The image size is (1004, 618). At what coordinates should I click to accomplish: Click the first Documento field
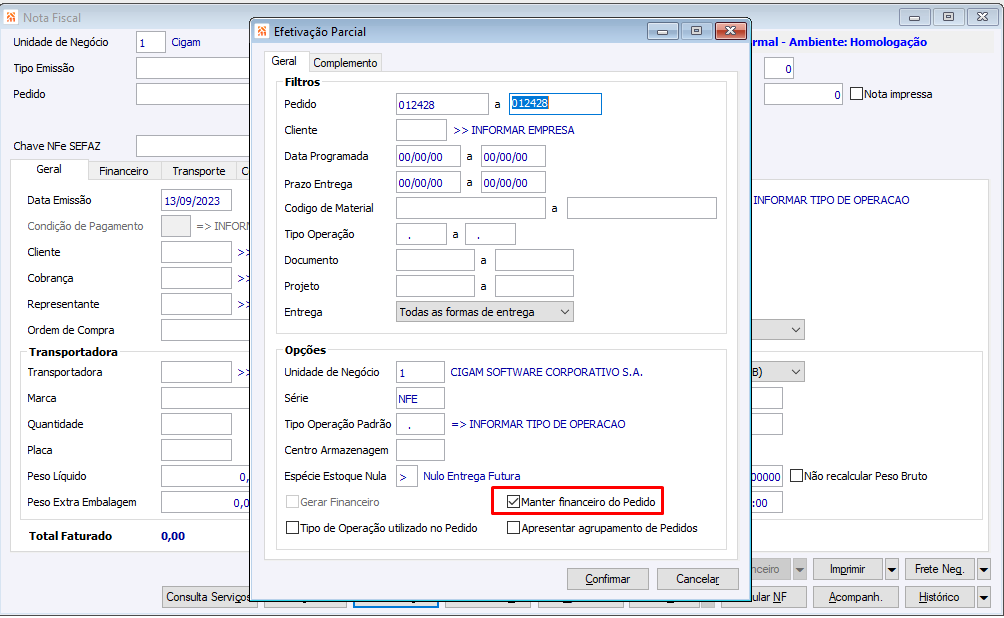pyautogui.click(x=435, y=260)
